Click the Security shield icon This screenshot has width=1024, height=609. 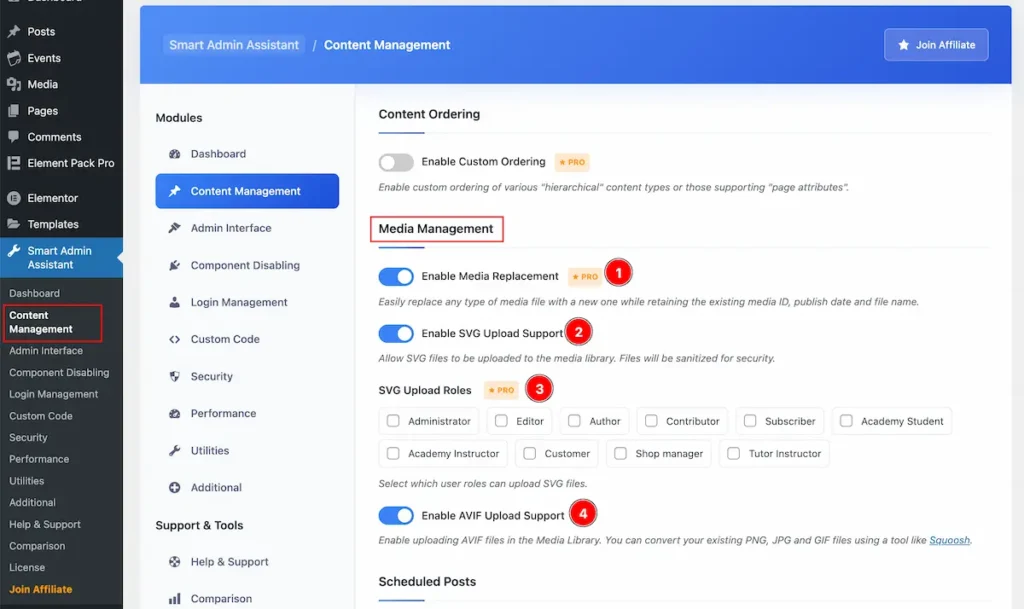pos(174,377)
